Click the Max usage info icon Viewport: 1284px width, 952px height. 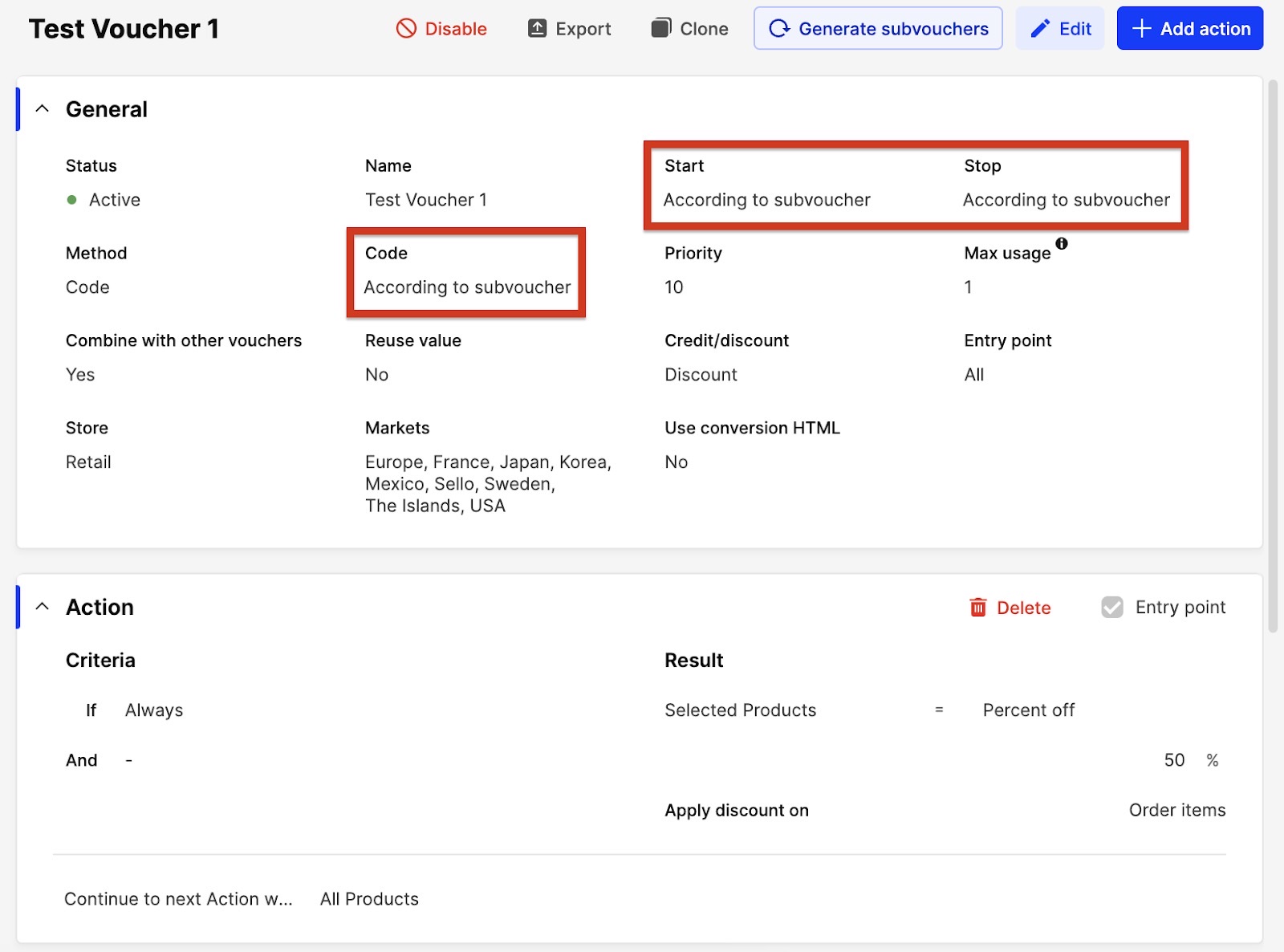(1062, 243)
